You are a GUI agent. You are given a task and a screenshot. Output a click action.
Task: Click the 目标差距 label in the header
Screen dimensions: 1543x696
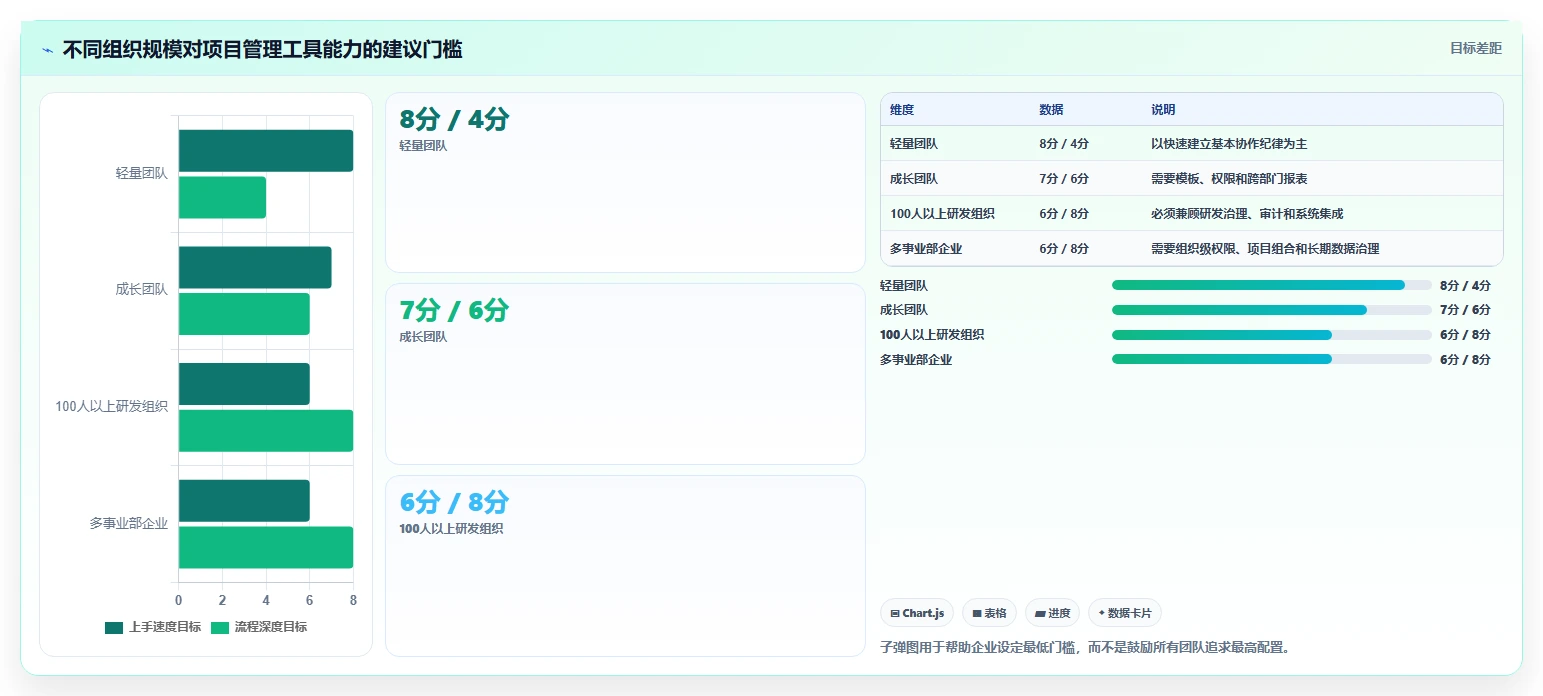[1475, 48]
